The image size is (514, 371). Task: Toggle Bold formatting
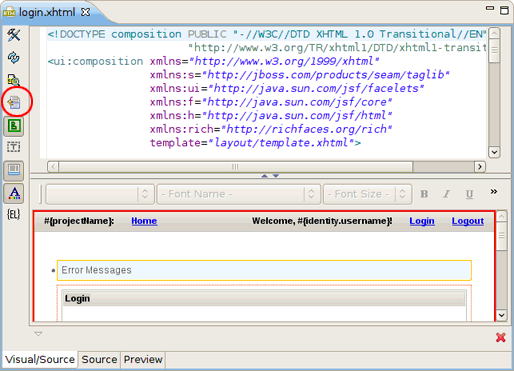424,194
